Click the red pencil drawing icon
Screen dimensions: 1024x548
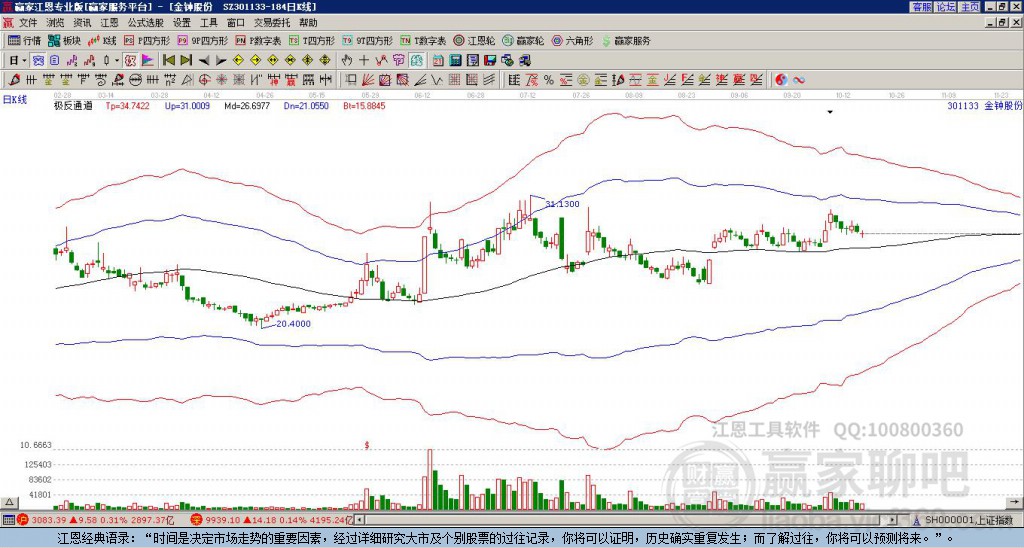(x=13, y=80)
